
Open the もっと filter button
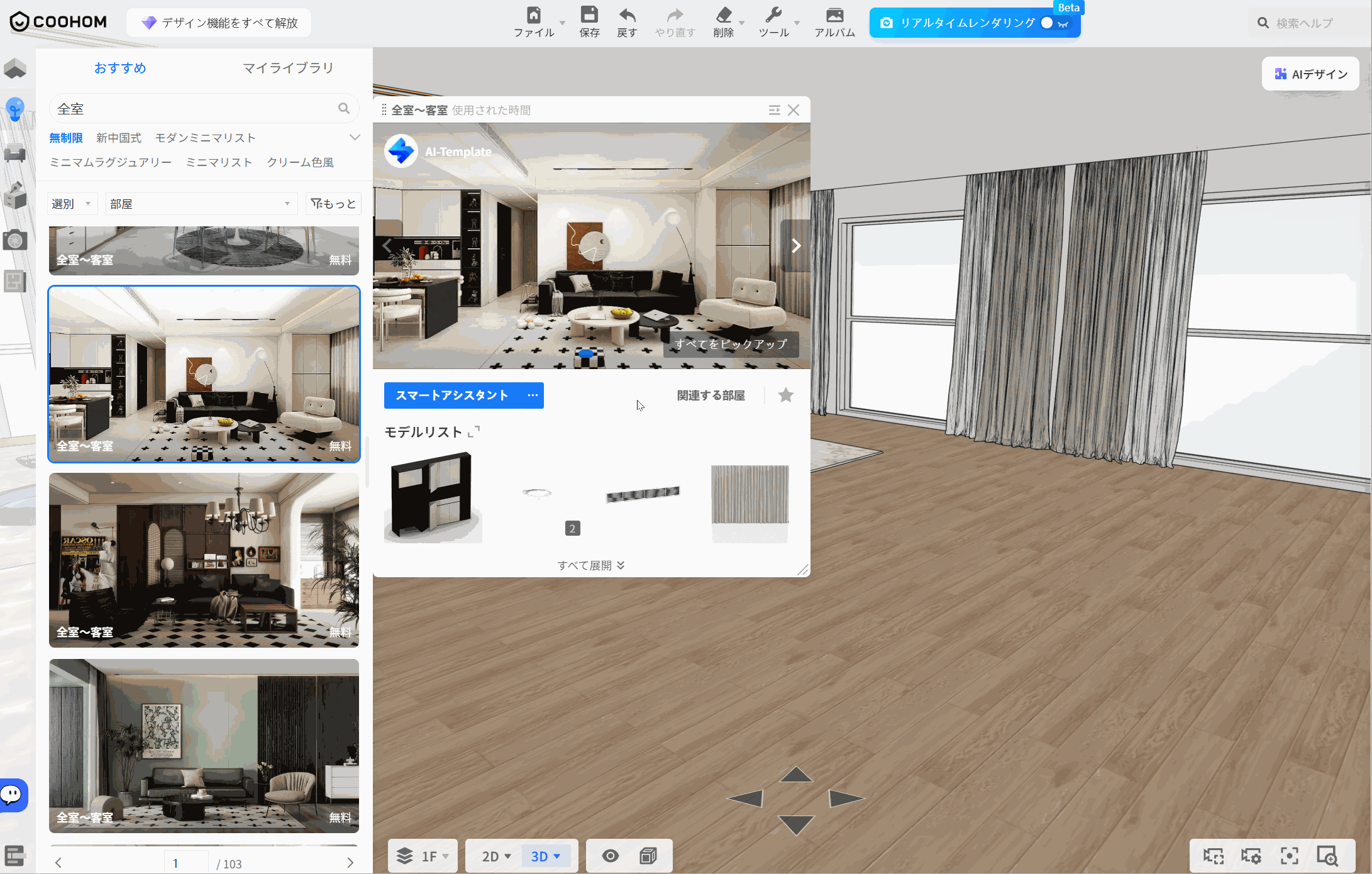click(x=333, y=204)
